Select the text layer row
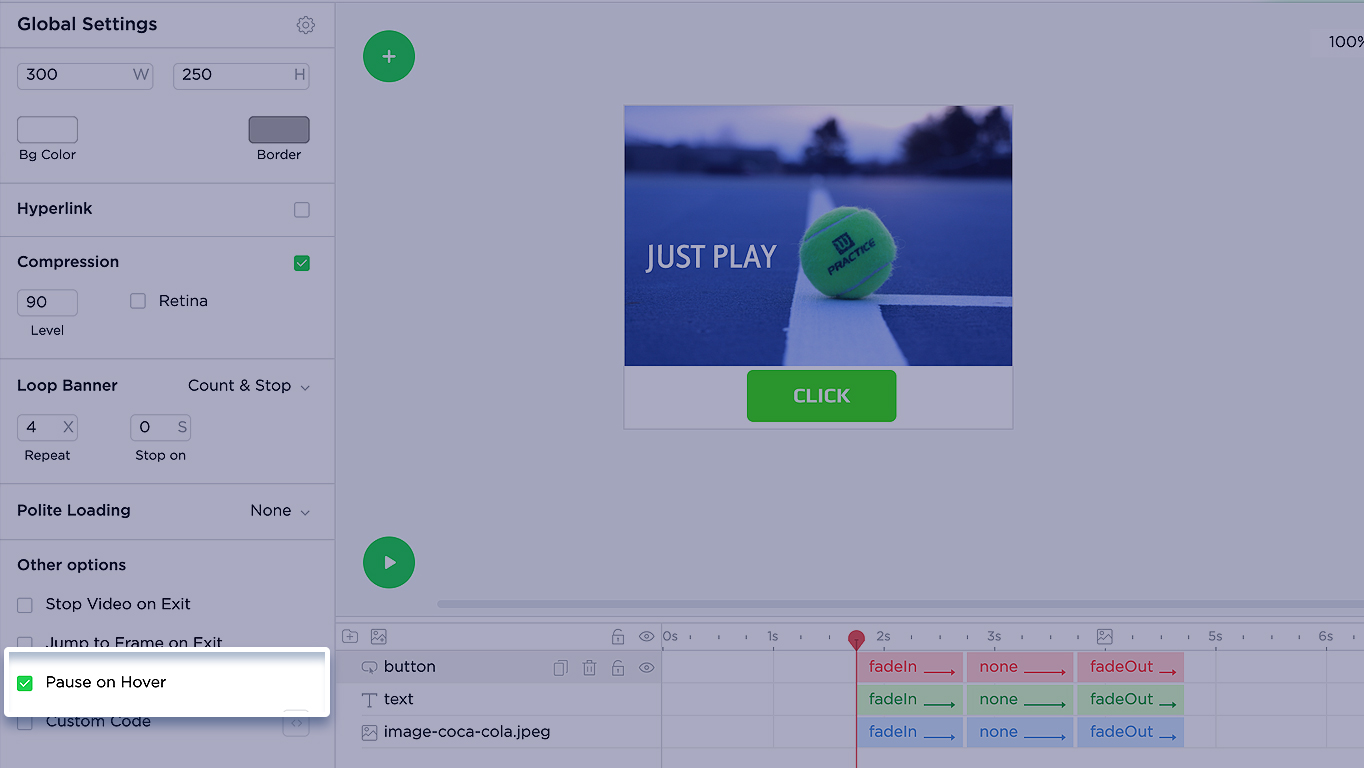The image size is (1364, 768). point(498,700)
